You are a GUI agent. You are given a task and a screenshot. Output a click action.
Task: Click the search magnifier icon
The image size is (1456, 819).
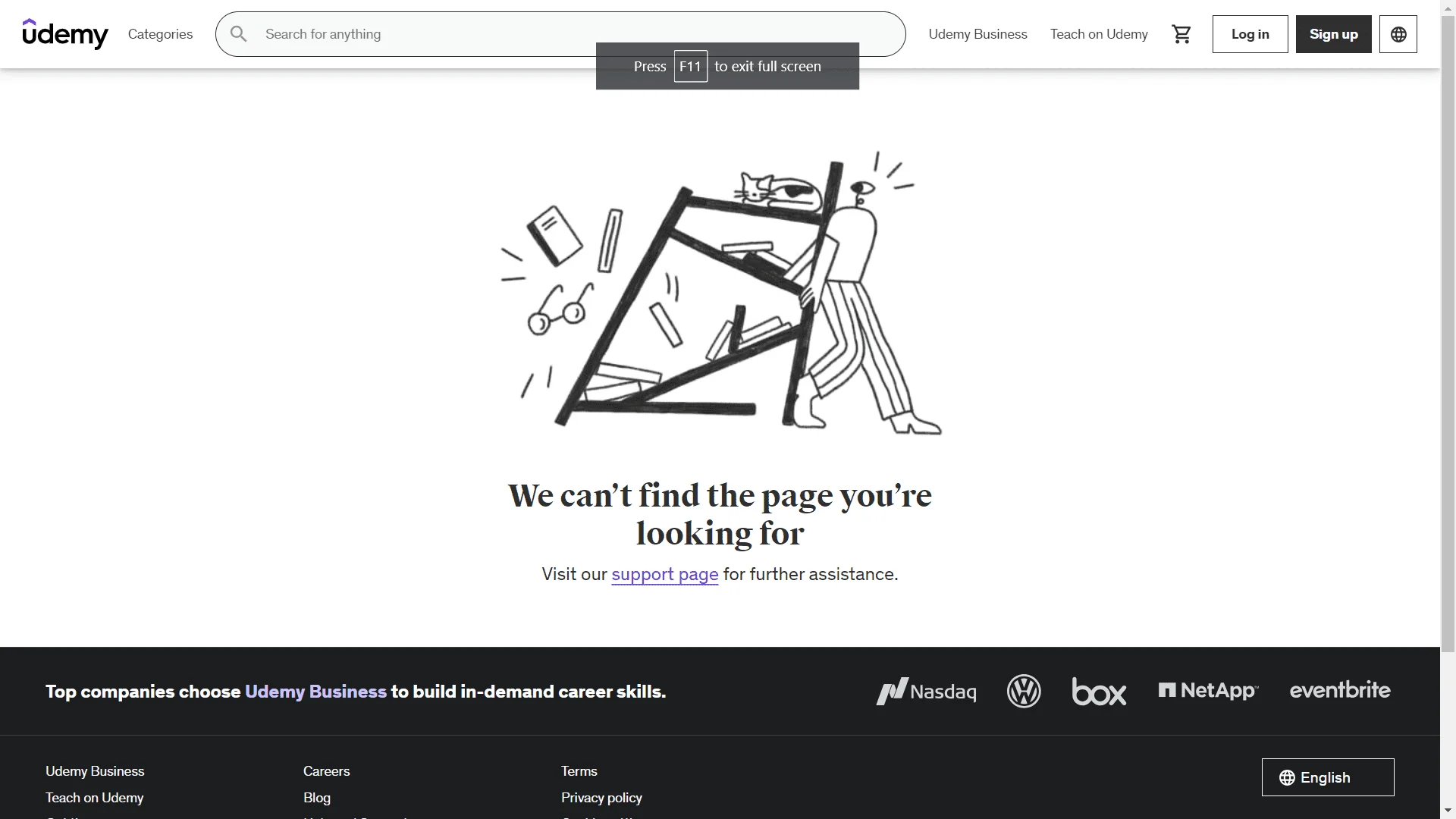click(238, 34)
